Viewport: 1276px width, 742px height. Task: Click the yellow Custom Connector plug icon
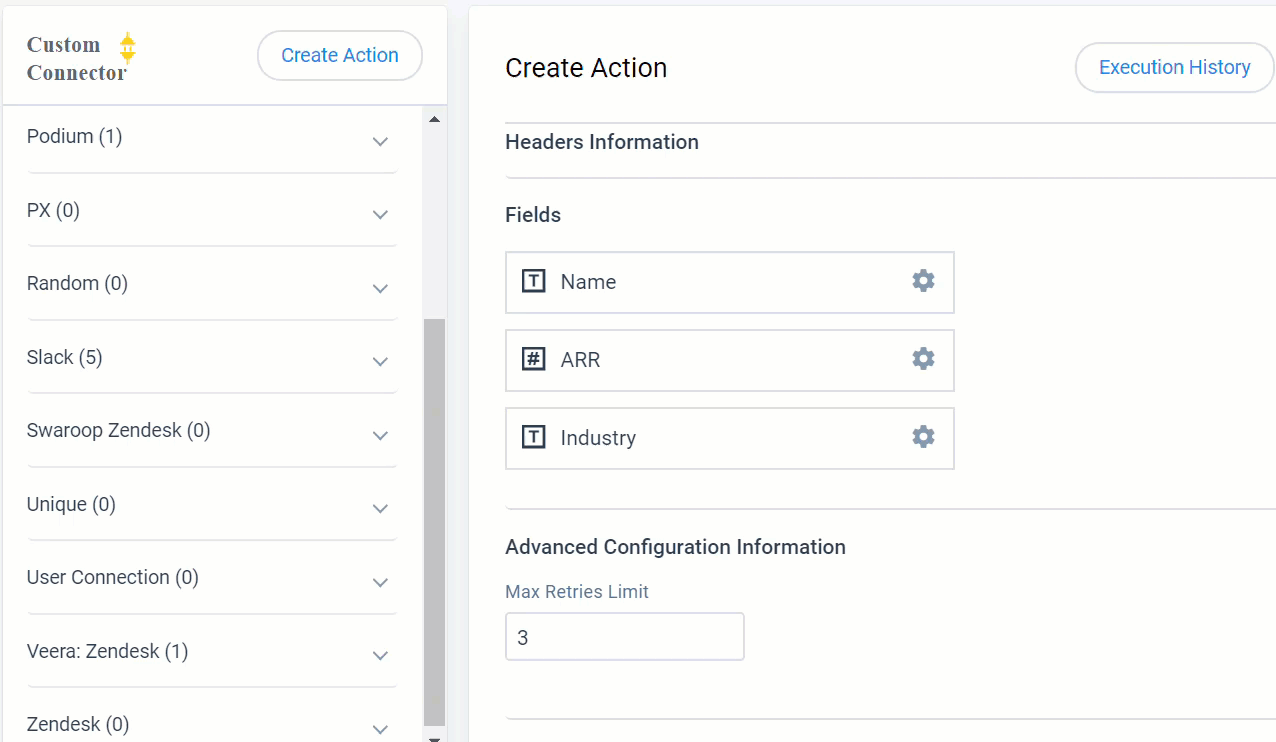pyautogui.click(x=127, y=47)
